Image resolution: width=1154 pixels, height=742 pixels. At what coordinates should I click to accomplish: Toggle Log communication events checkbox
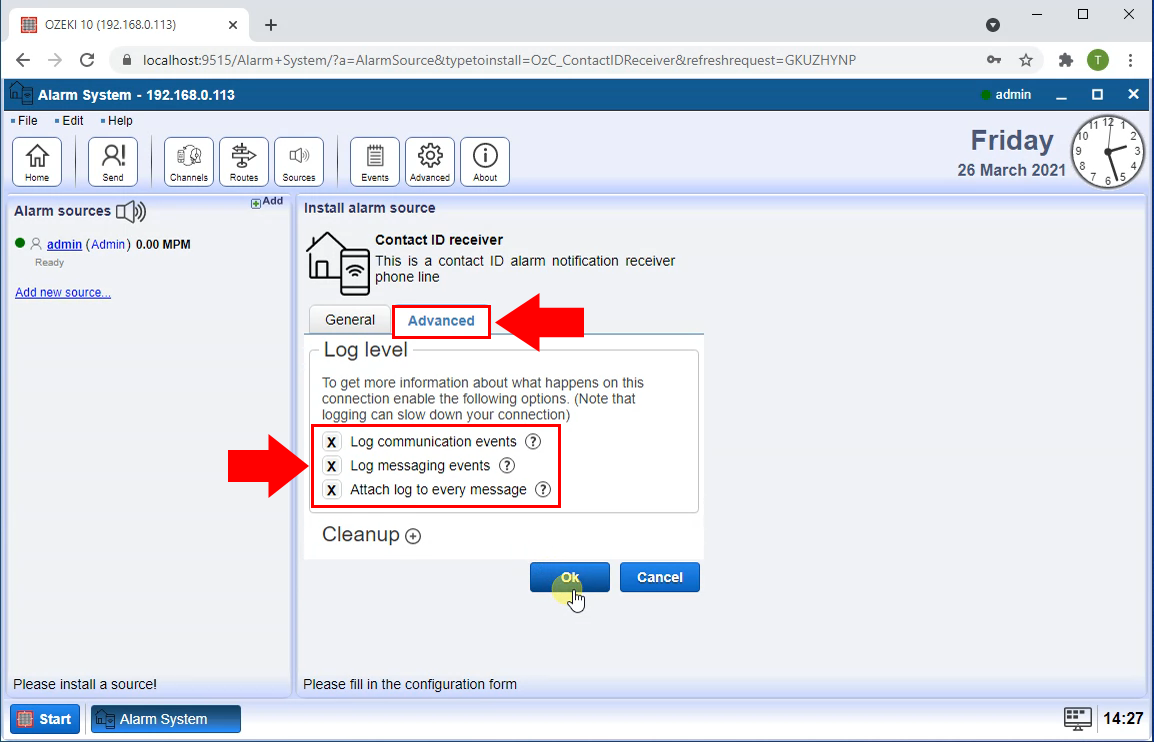(332, 442)
